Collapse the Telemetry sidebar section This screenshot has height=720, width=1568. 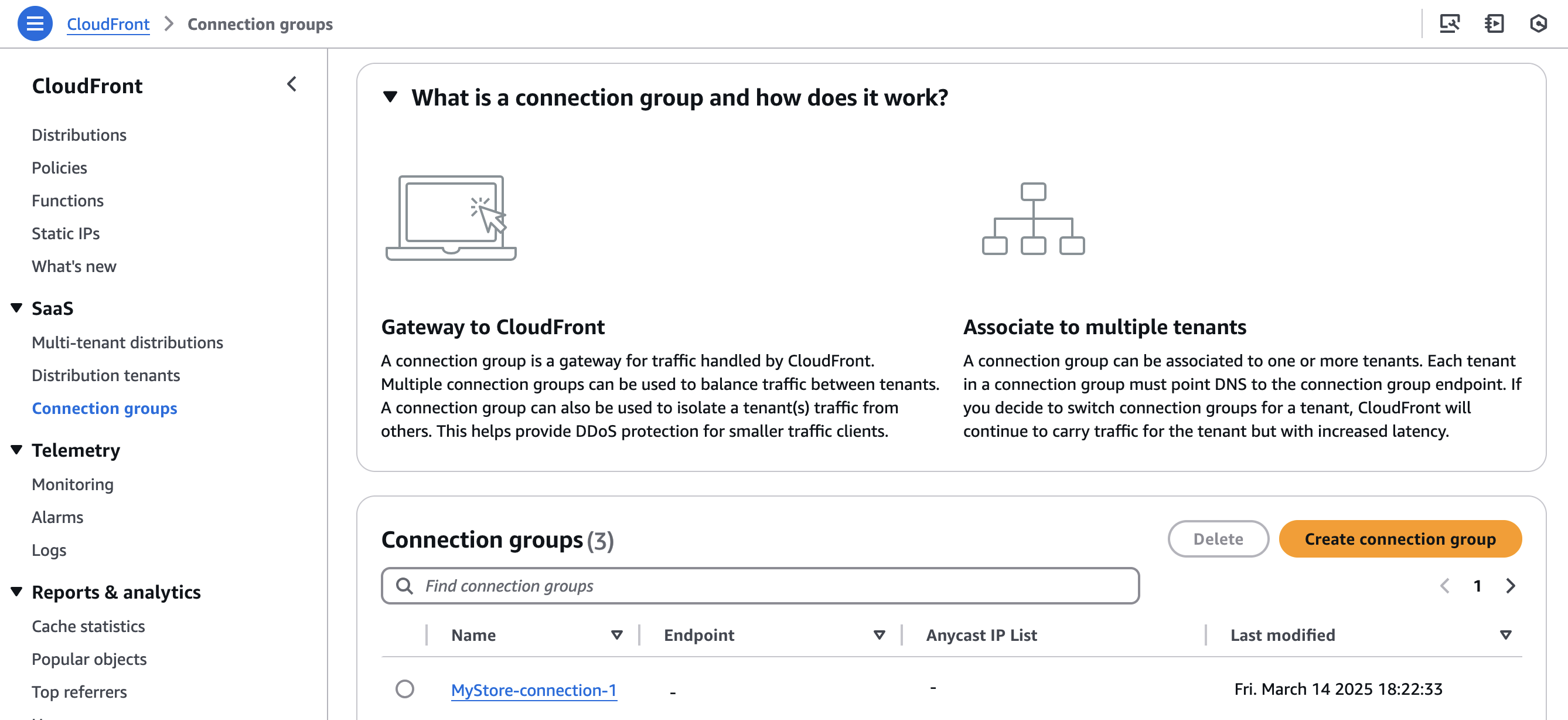pyautogui.click(x=17, y=450)
